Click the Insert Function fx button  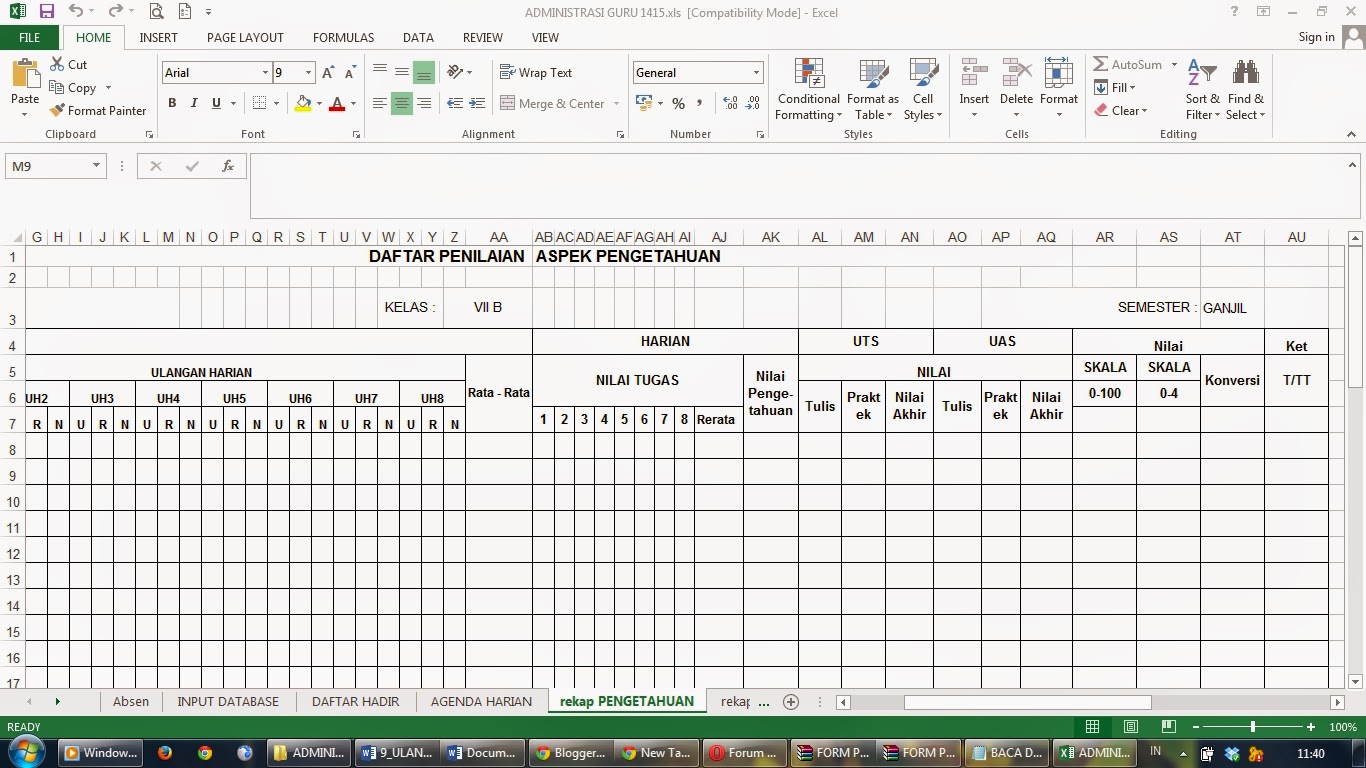[228, 166]
